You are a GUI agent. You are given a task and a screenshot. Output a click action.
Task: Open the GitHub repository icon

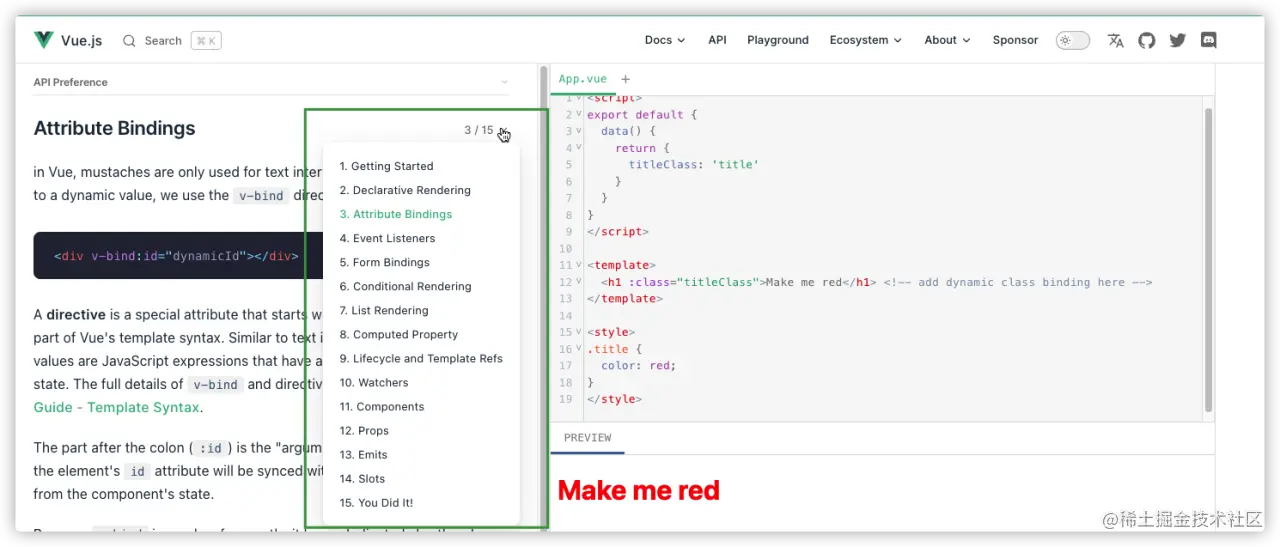click(1147, 41)
